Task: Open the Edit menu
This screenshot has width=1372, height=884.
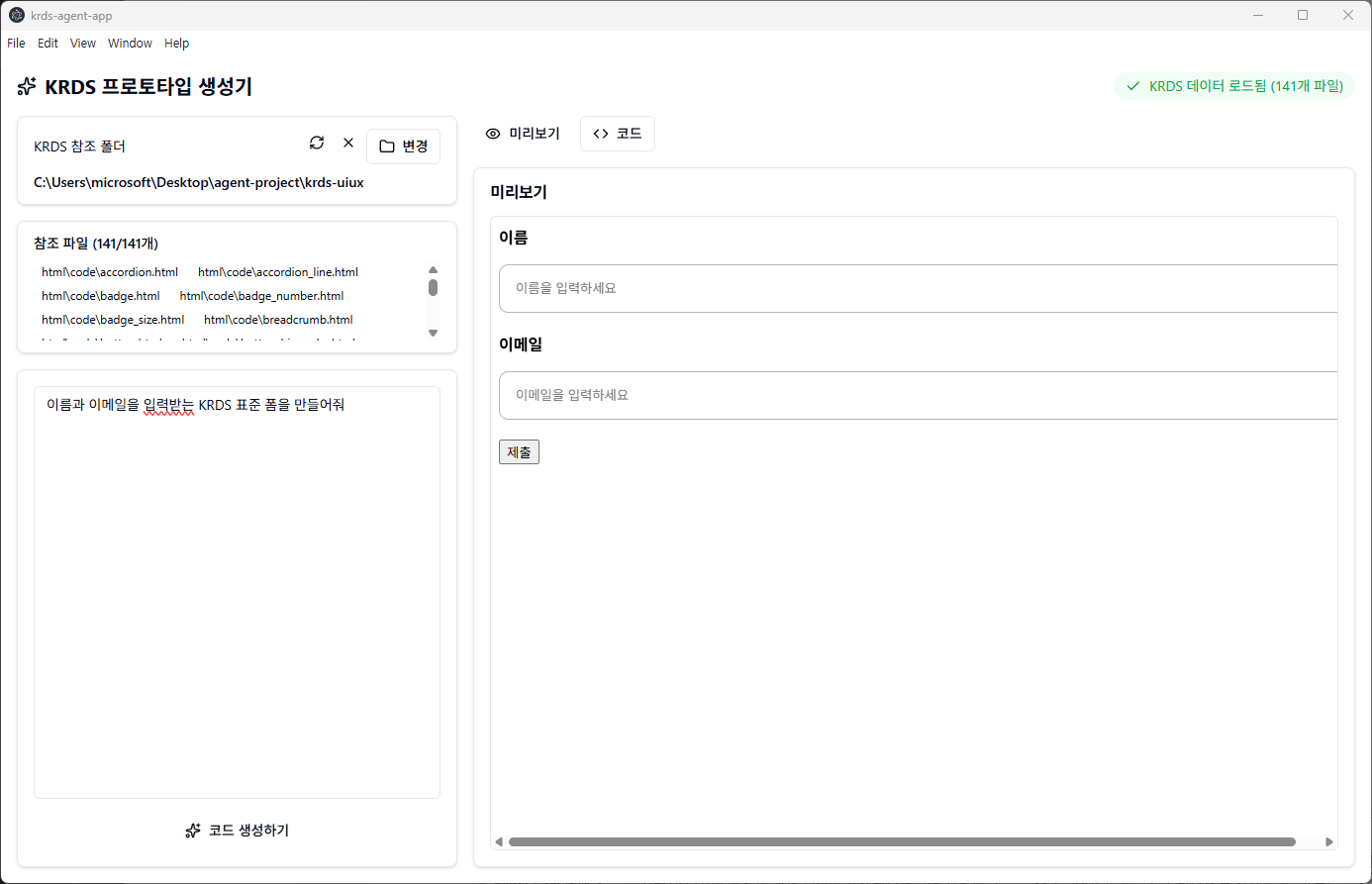Action: [48, 44]
